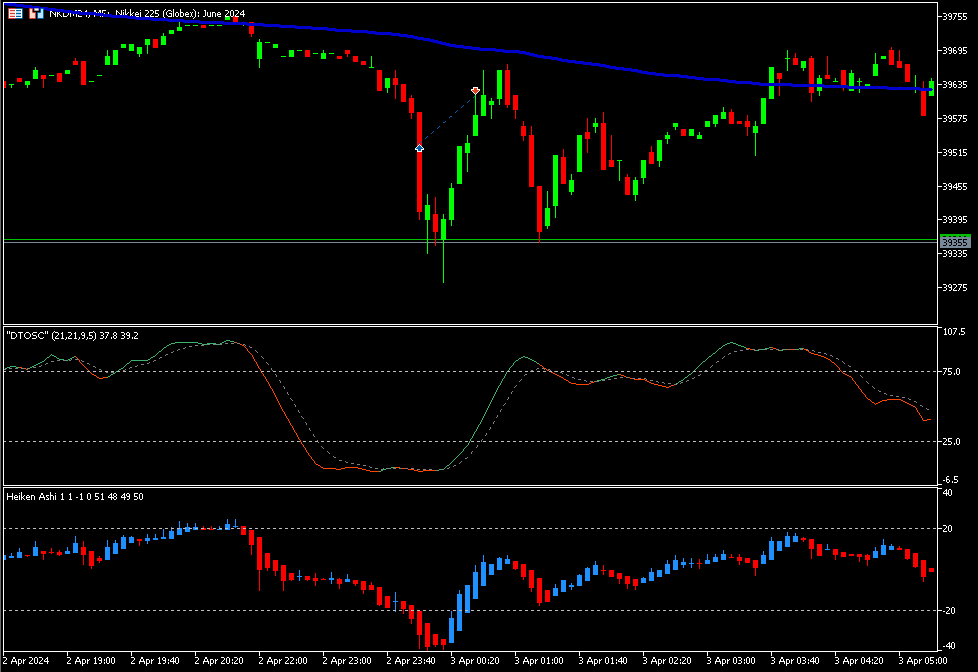
Task: Click the "3 Apr 00:20" time label
Action: [475, 660]
